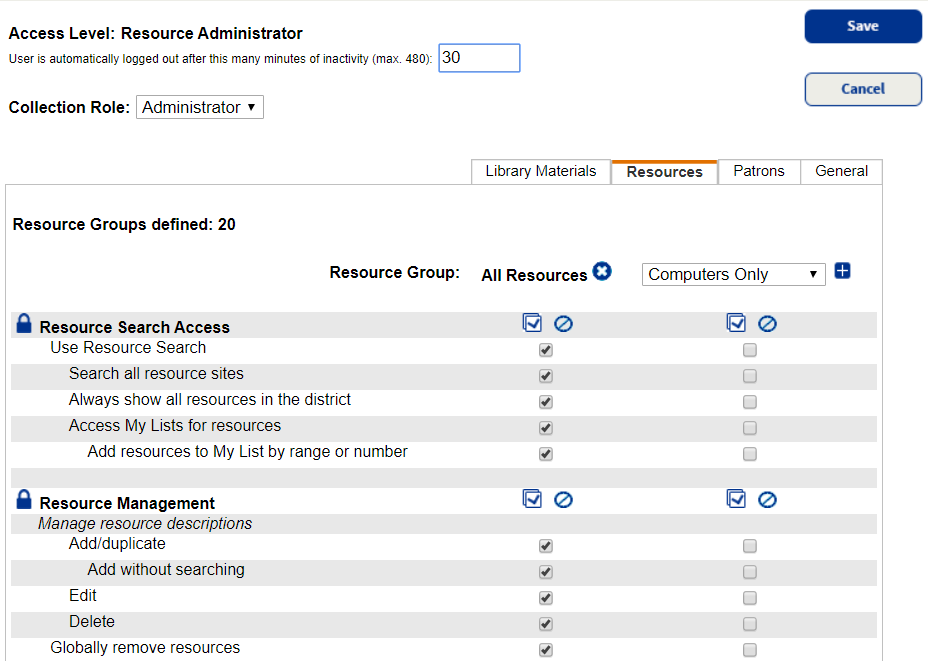This screenshot has height=661, width=928.
Task: Check Add without searching for Computers Only
Action: (x=750, y=572)
